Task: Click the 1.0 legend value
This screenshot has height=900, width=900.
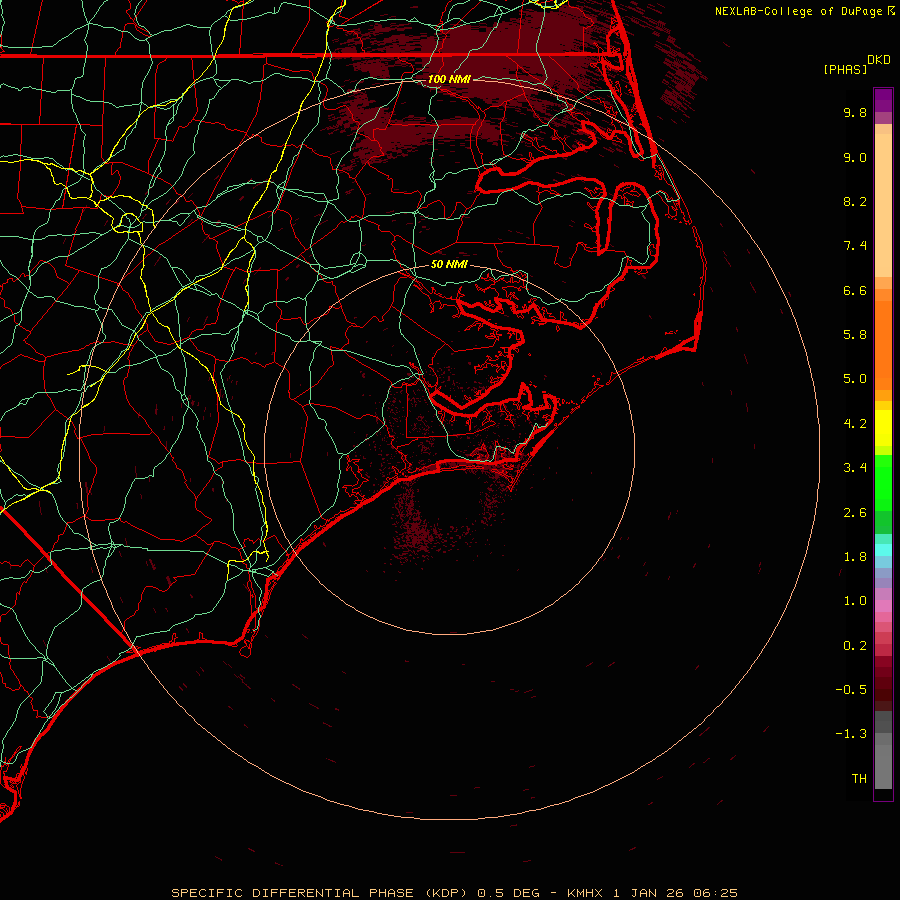Action: 855,601
